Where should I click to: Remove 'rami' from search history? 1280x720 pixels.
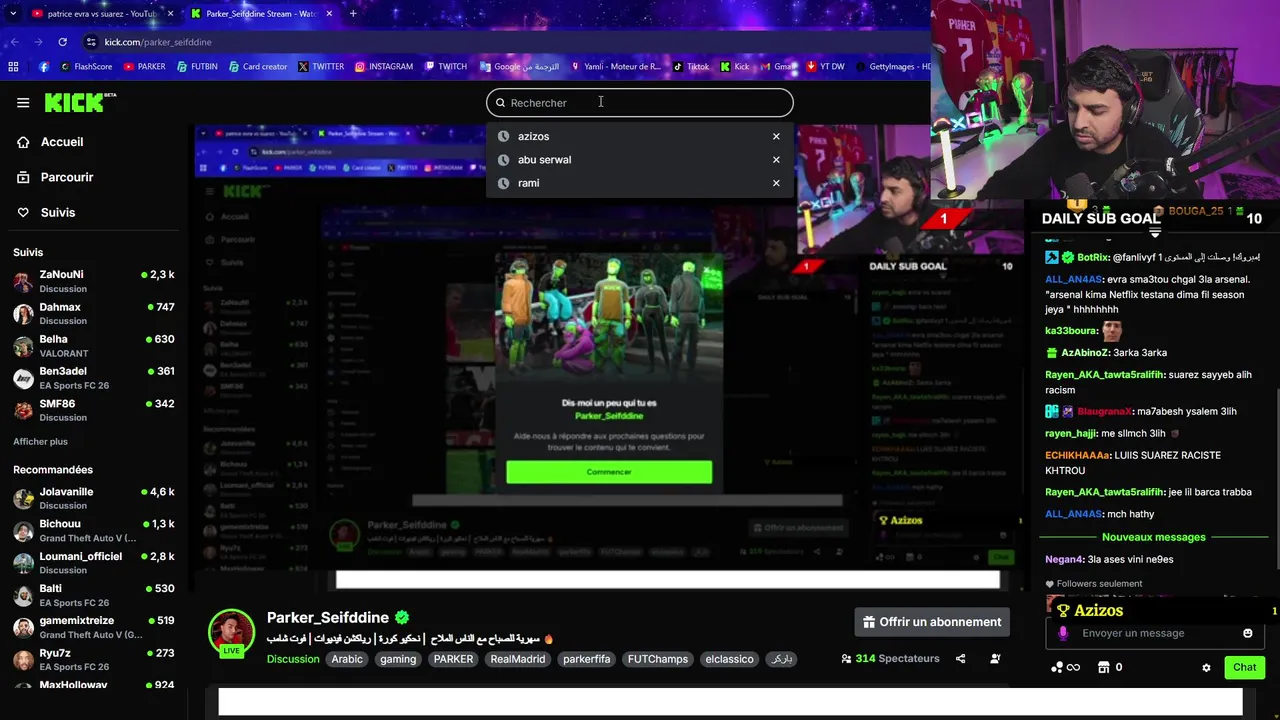point(776,183)
